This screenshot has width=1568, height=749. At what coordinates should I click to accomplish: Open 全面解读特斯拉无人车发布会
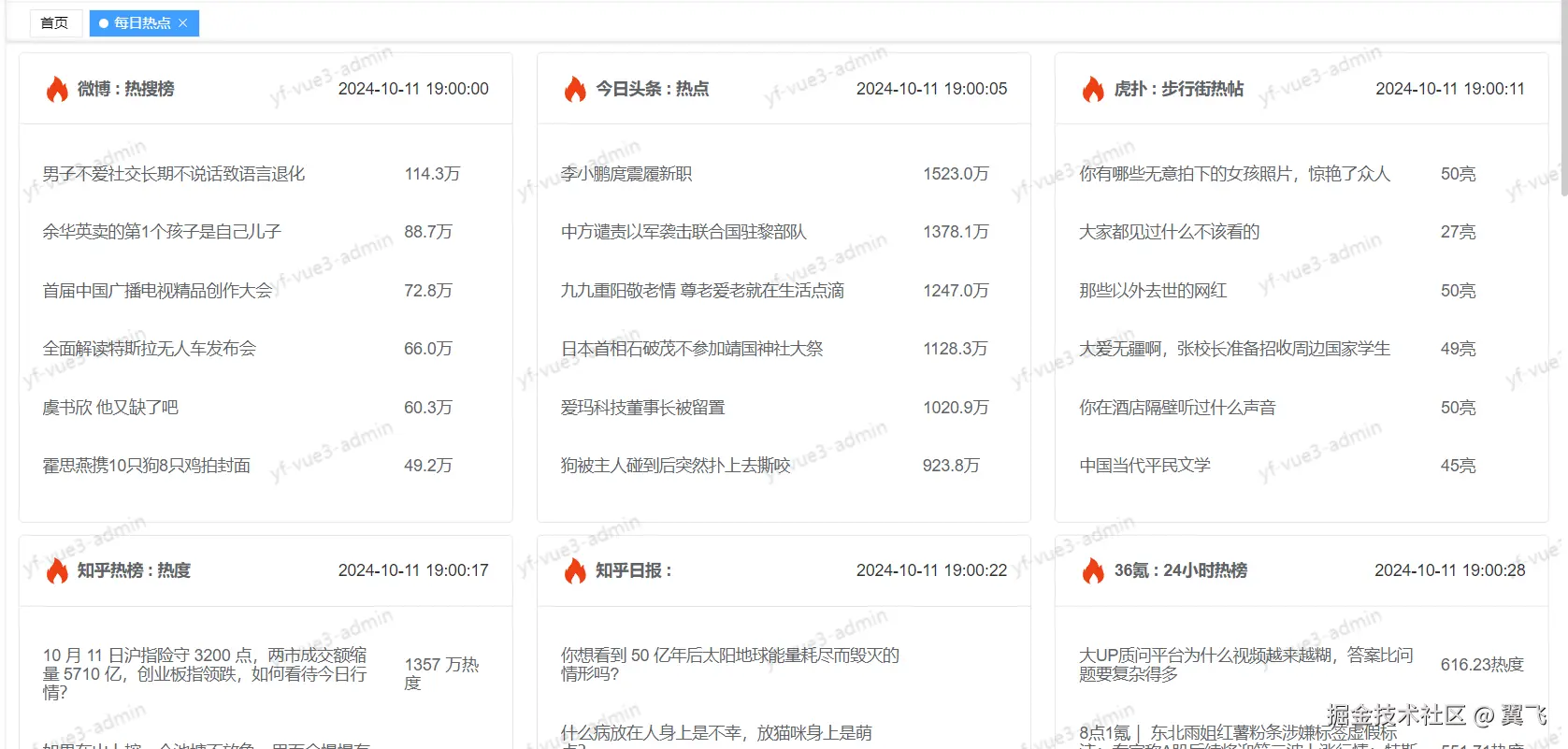pyautogui.click(x=150, y=349)
